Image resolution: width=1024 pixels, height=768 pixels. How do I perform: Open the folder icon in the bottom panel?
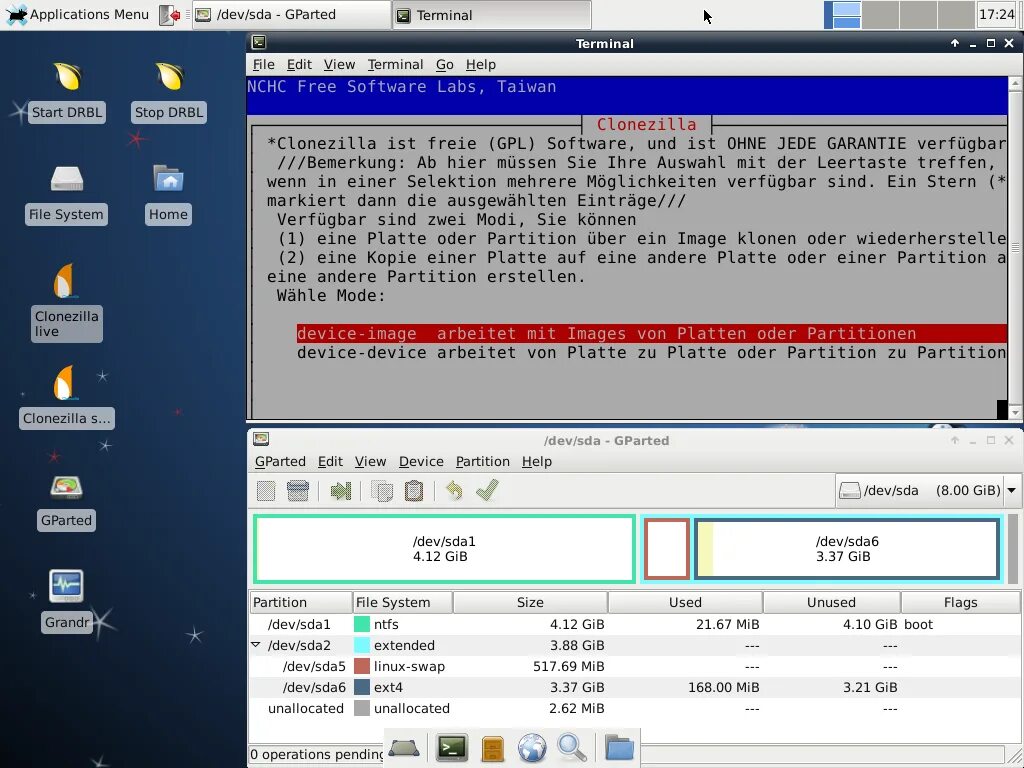619,748
